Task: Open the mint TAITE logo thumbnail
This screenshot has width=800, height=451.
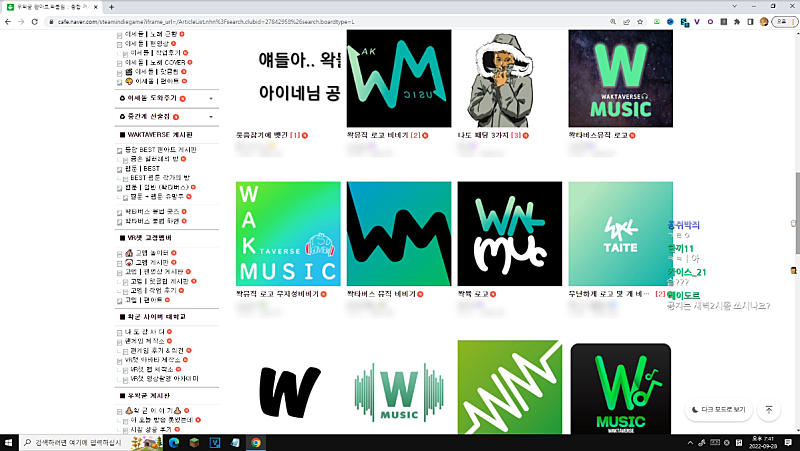Action: coord(620,234)
